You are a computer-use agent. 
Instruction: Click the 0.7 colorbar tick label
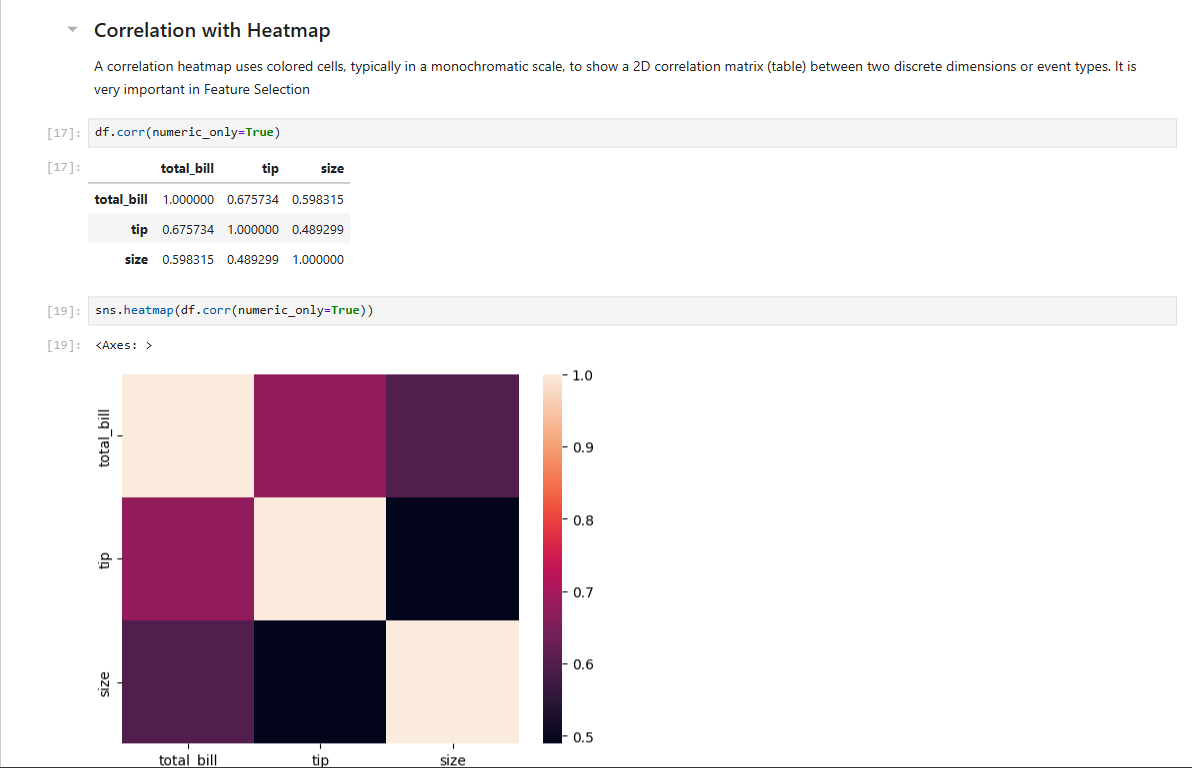pos(583,592)
